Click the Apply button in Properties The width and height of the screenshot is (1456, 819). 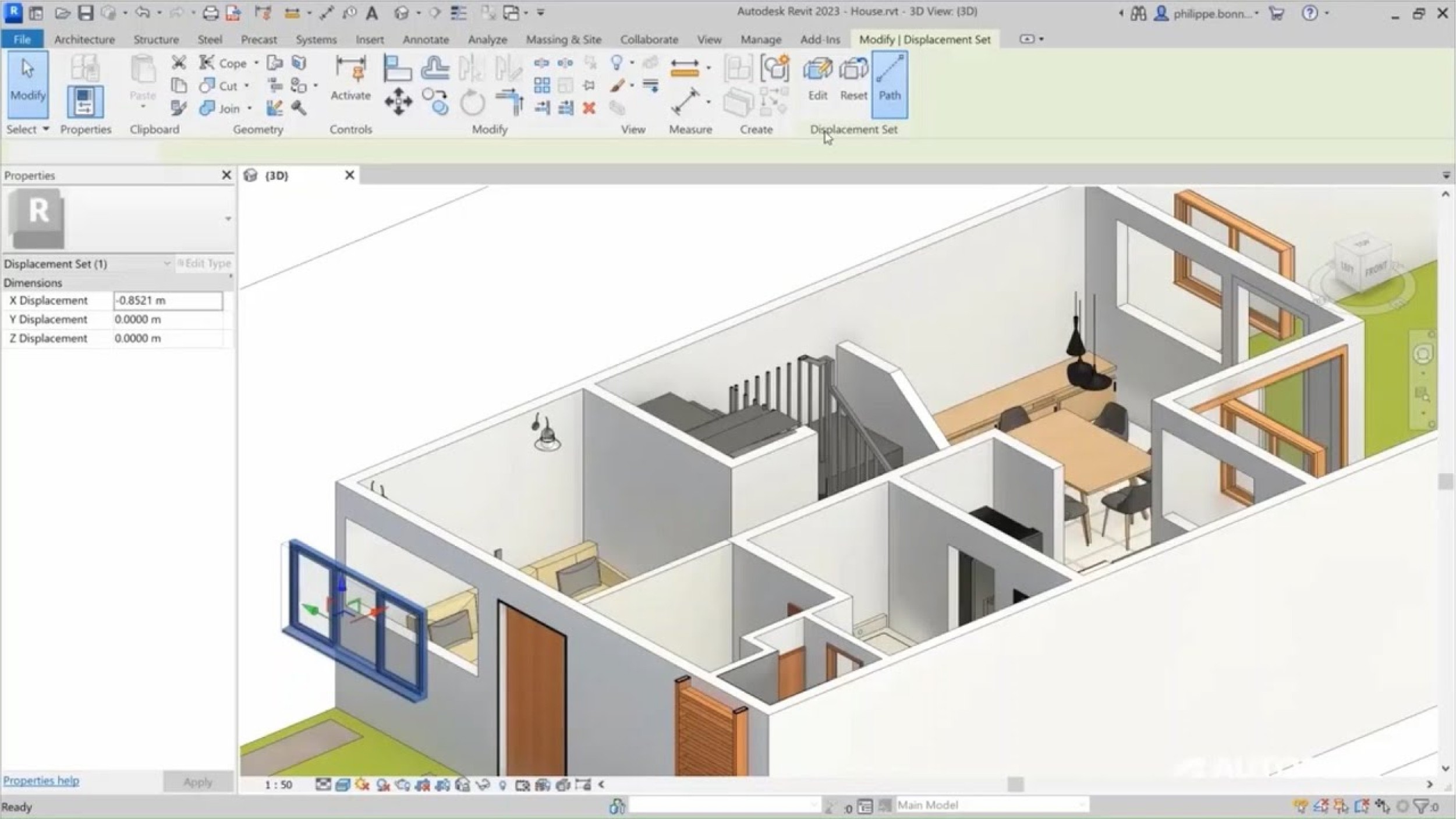(x=198, y=782)
